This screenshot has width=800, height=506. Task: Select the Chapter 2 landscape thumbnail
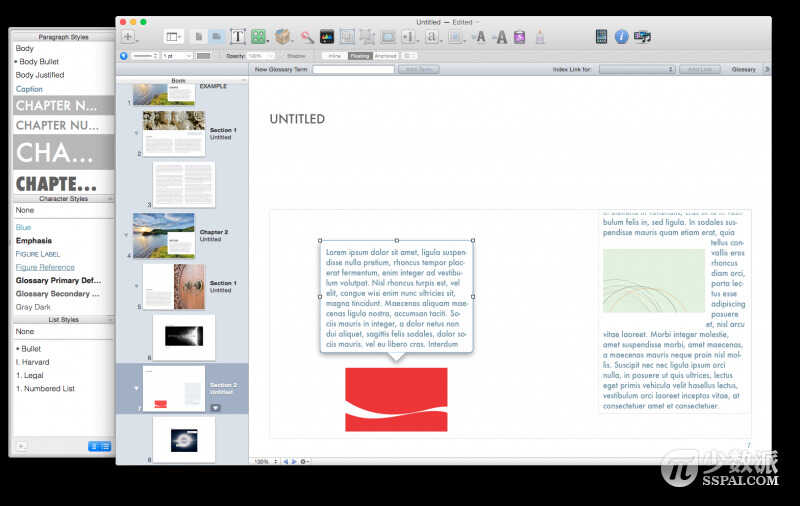[164, 235]
